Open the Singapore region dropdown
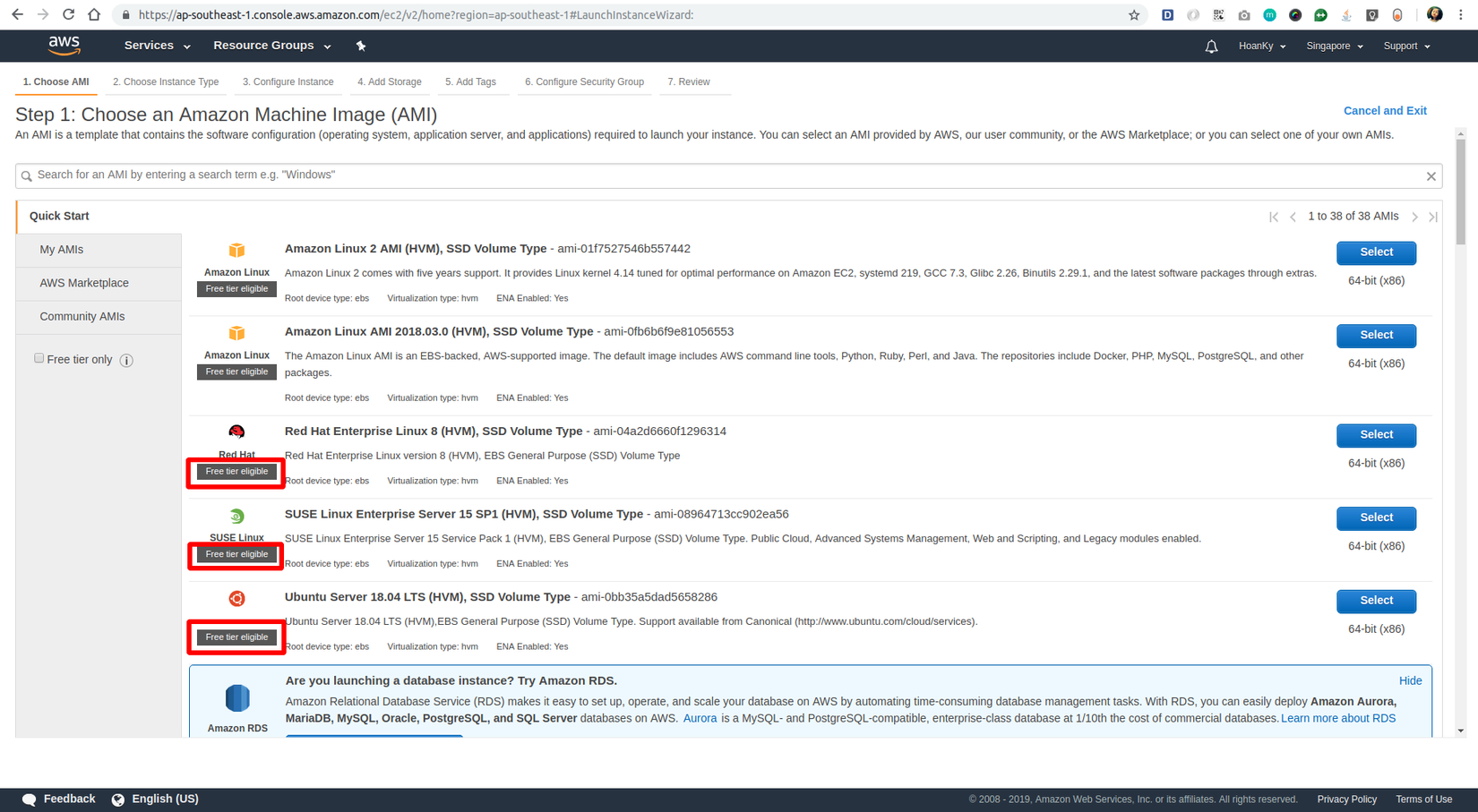 click(x=1335, y=47)
